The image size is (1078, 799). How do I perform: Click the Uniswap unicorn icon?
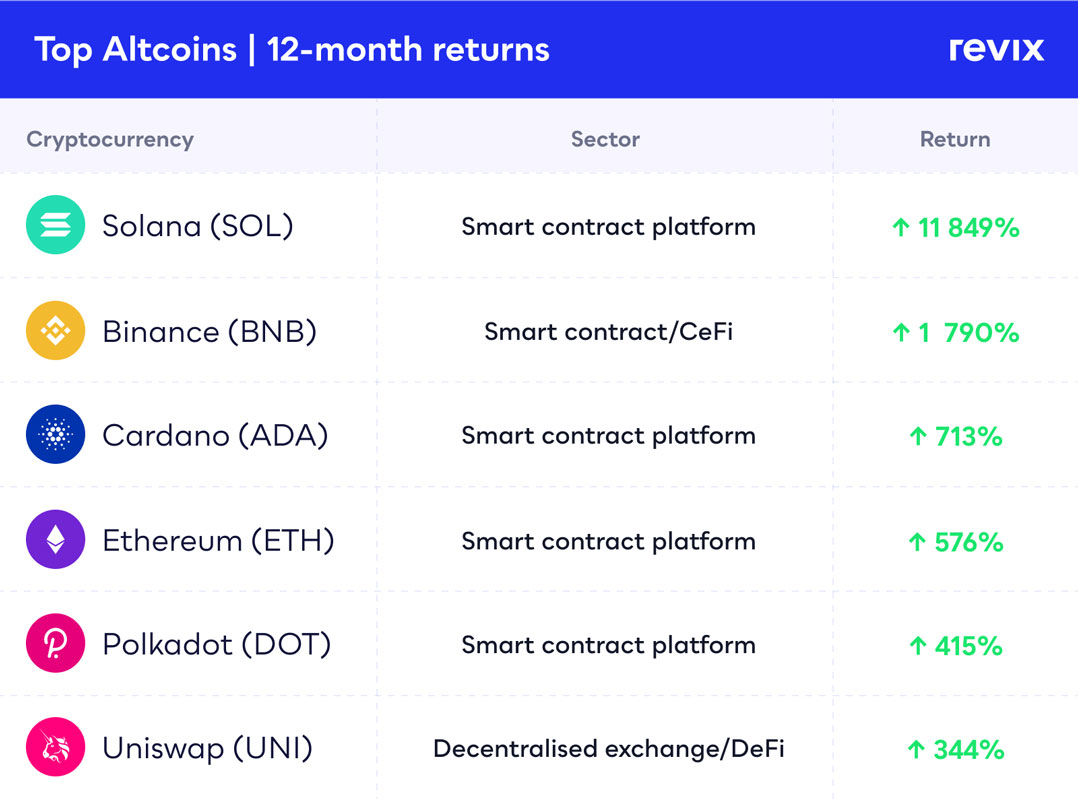tap(55, 747)
